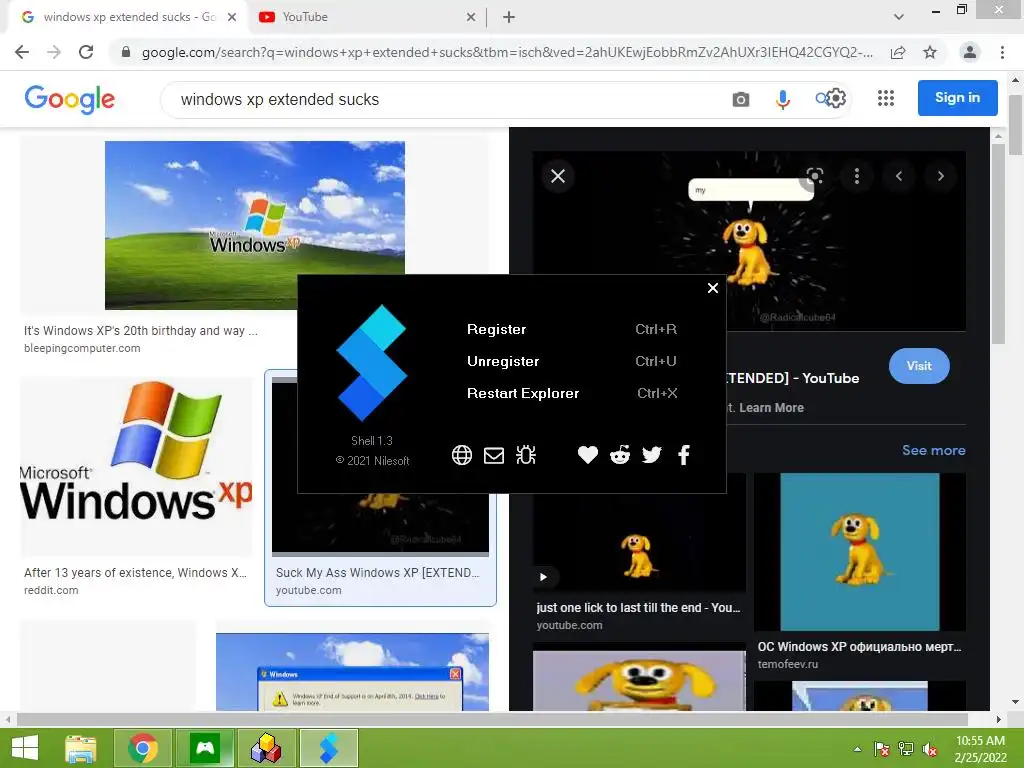Start voice search microphone icon

782,99
